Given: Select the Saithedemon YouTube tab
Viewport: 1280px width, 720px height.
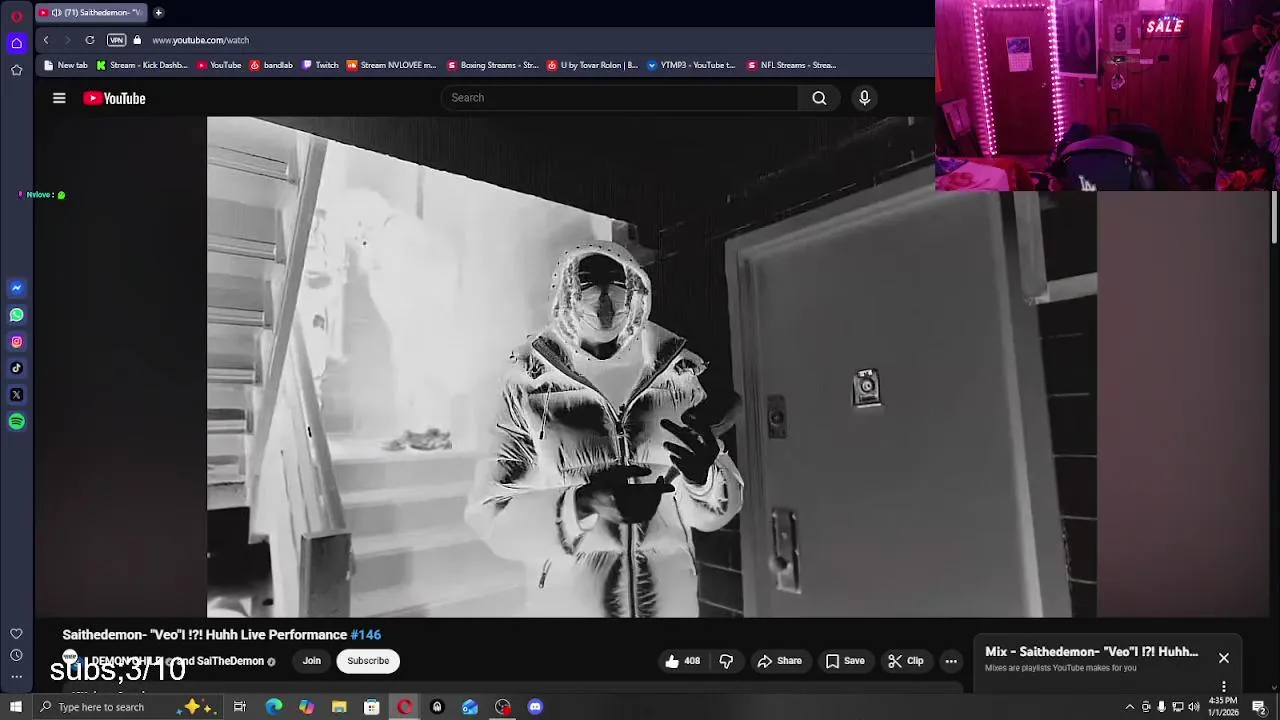Looking at the screenshot, I should coord(90,13).
